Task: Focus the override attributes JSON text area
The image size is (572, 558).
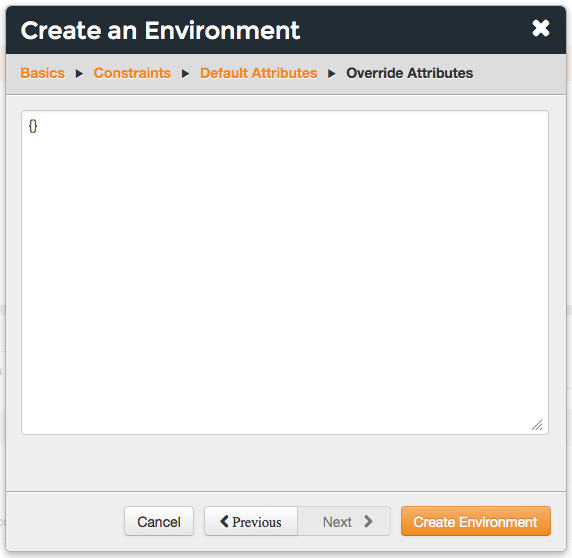Action: tap(285, 272)
